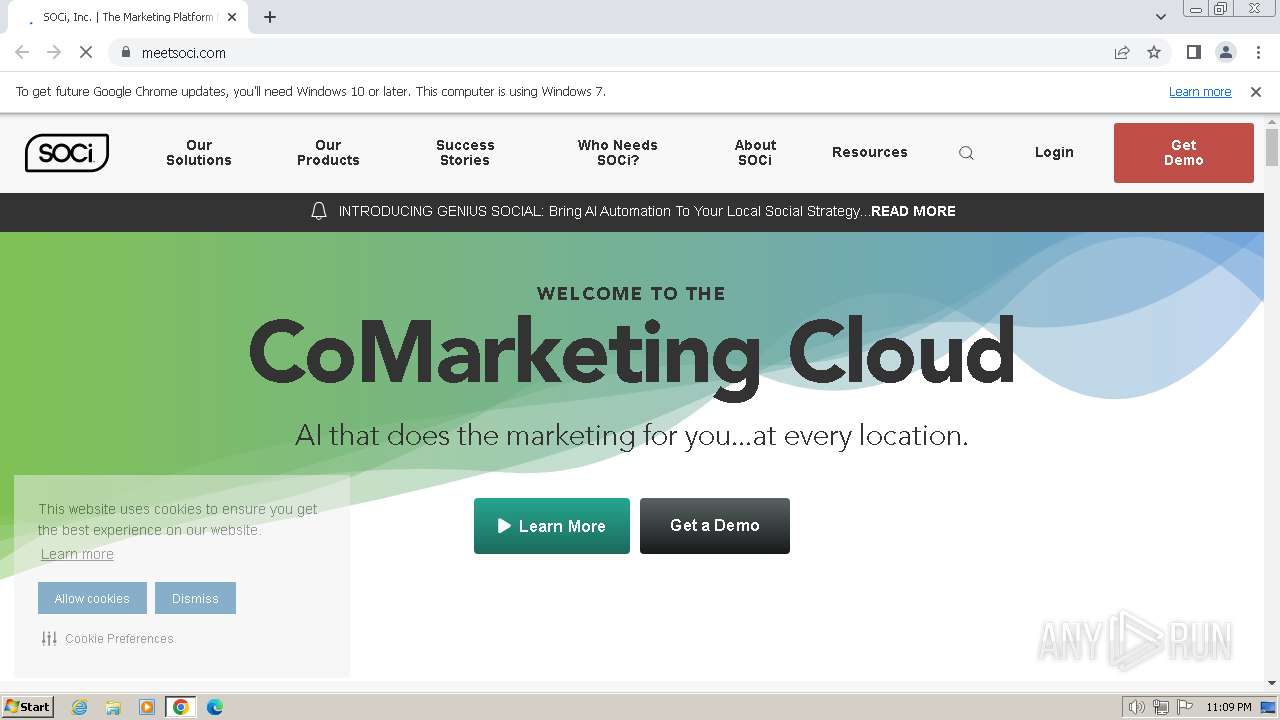Click the red Get Demo button
Screen dimensions: 1280x720
coord(1184,153)
